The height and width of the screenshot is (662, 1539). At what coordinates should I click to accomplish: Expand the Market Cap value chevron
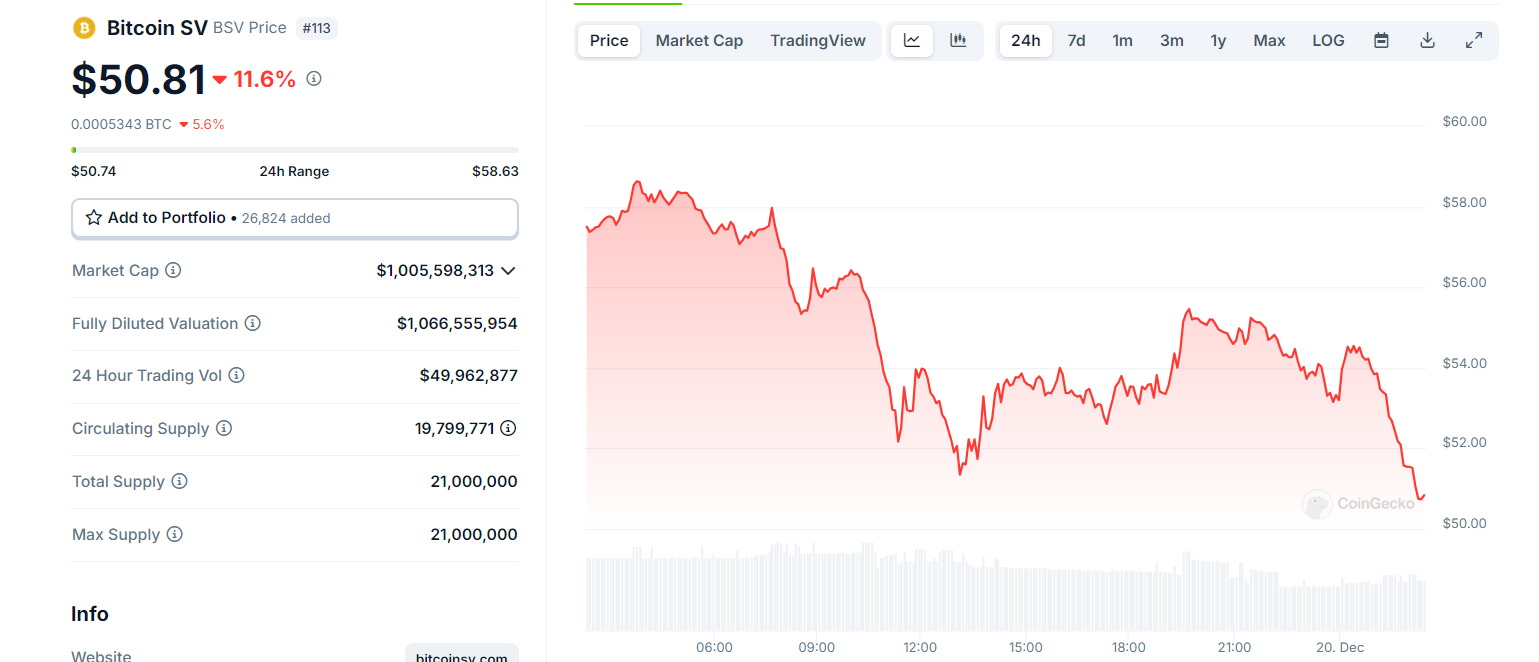click(x=508, y=271)
